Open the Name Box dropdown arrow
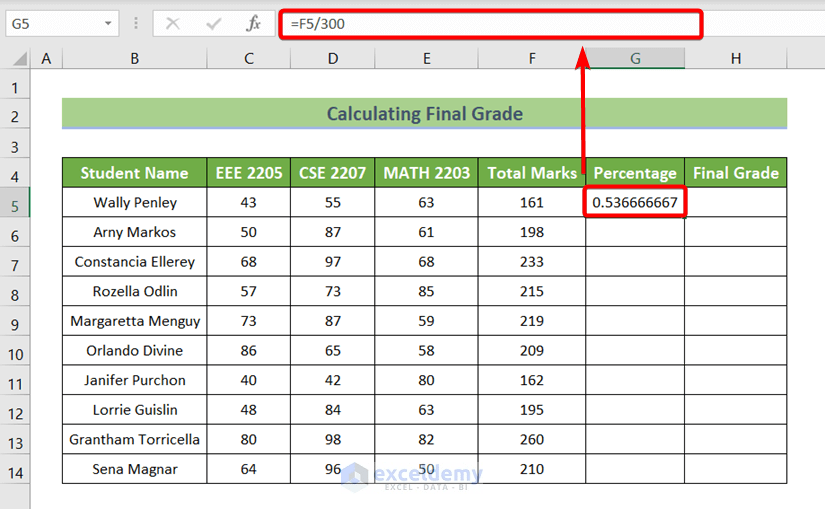The image size is (825, 509). tap(108, 24)
